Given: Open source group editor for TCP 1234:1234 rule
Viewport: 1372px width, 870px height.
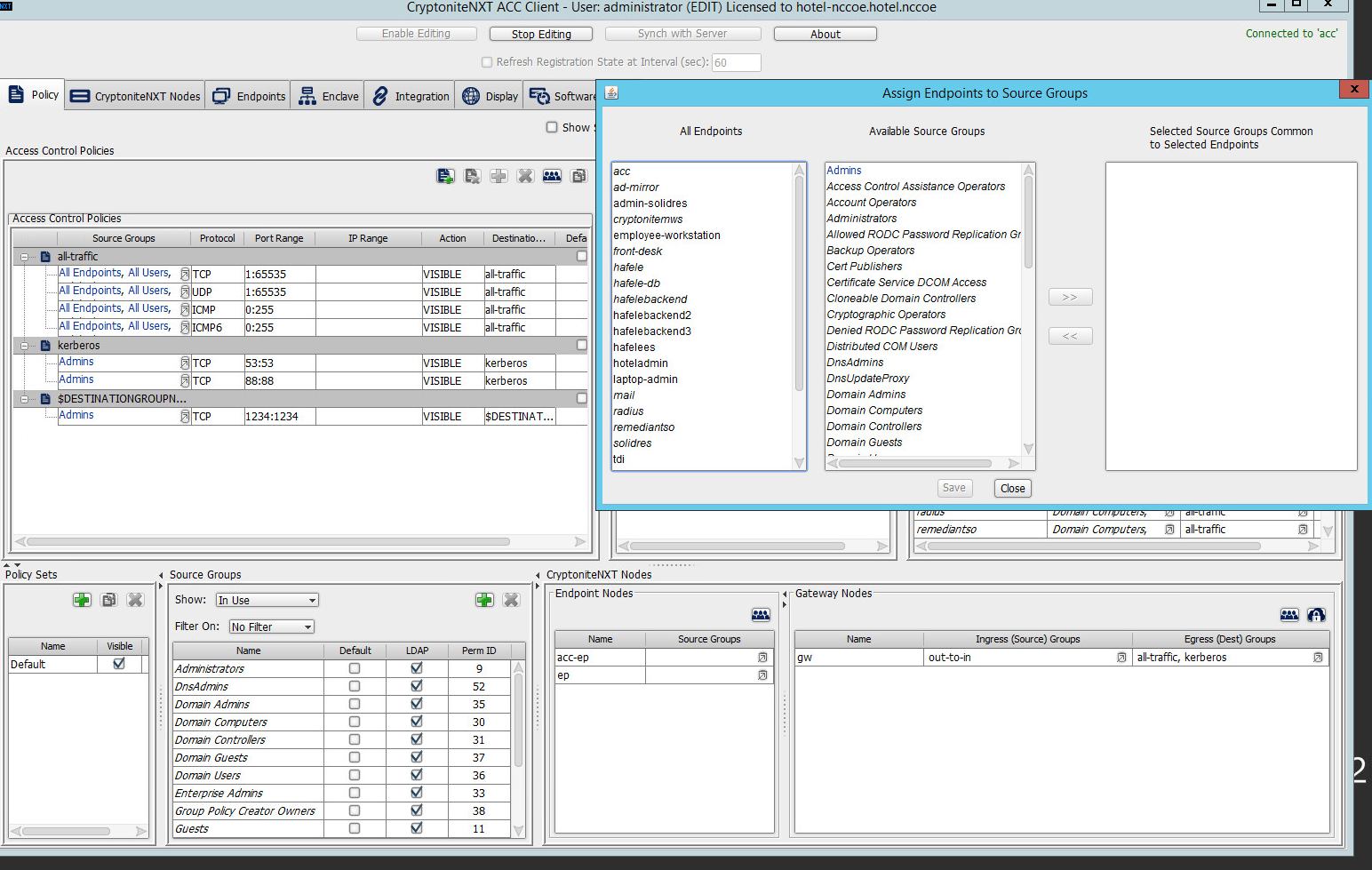Looking at the screenshot, I should click(x=185, y=416).
